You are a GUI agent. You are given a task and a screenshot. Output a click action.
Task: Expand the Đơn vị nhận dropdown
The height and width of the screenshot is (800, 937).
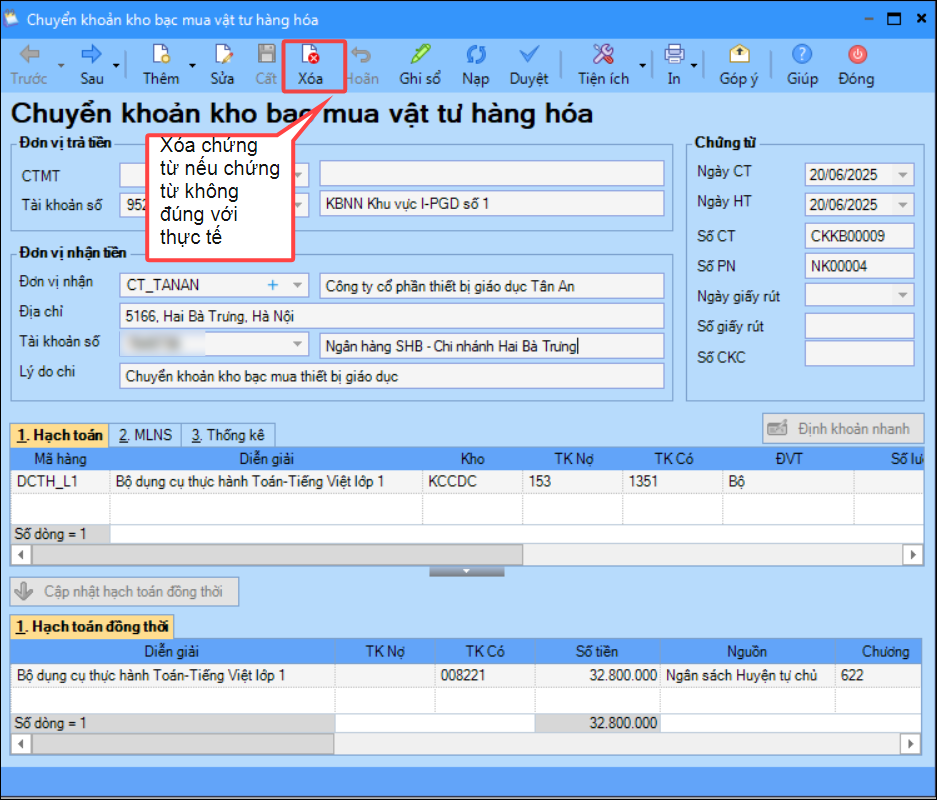297,285
